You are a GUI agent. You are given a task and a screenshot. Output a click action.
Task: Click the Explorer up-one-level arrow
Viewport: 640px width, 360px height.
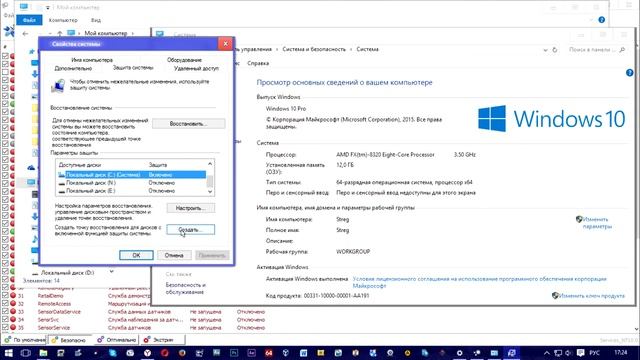point(60,33)
